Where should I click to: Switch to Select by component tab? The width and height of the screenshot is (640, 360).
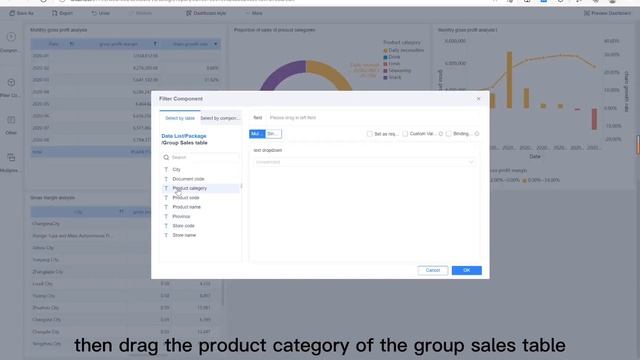(220, 118)
